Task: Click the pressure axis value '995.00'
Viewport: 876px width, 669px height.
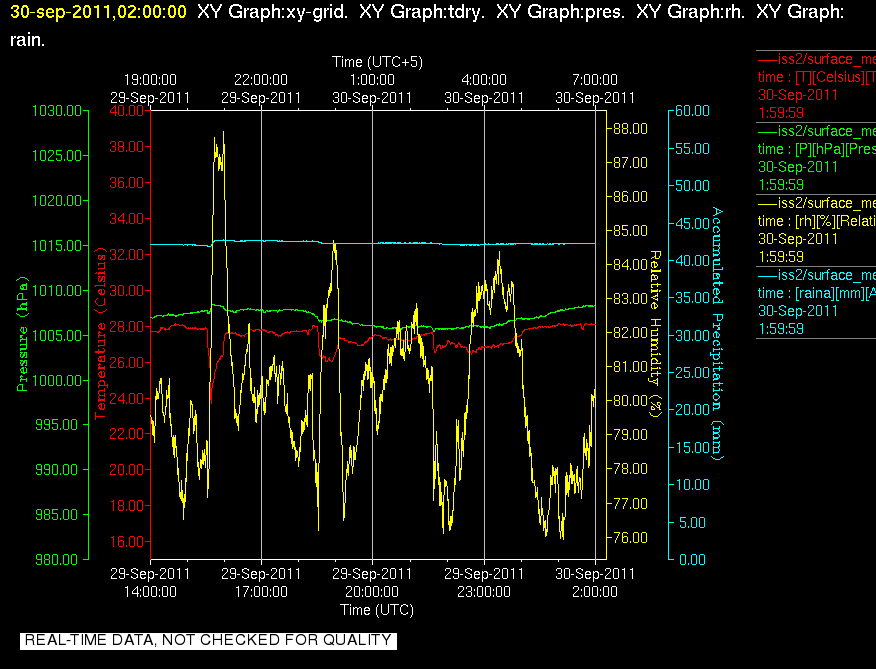Action: point(56,425)
